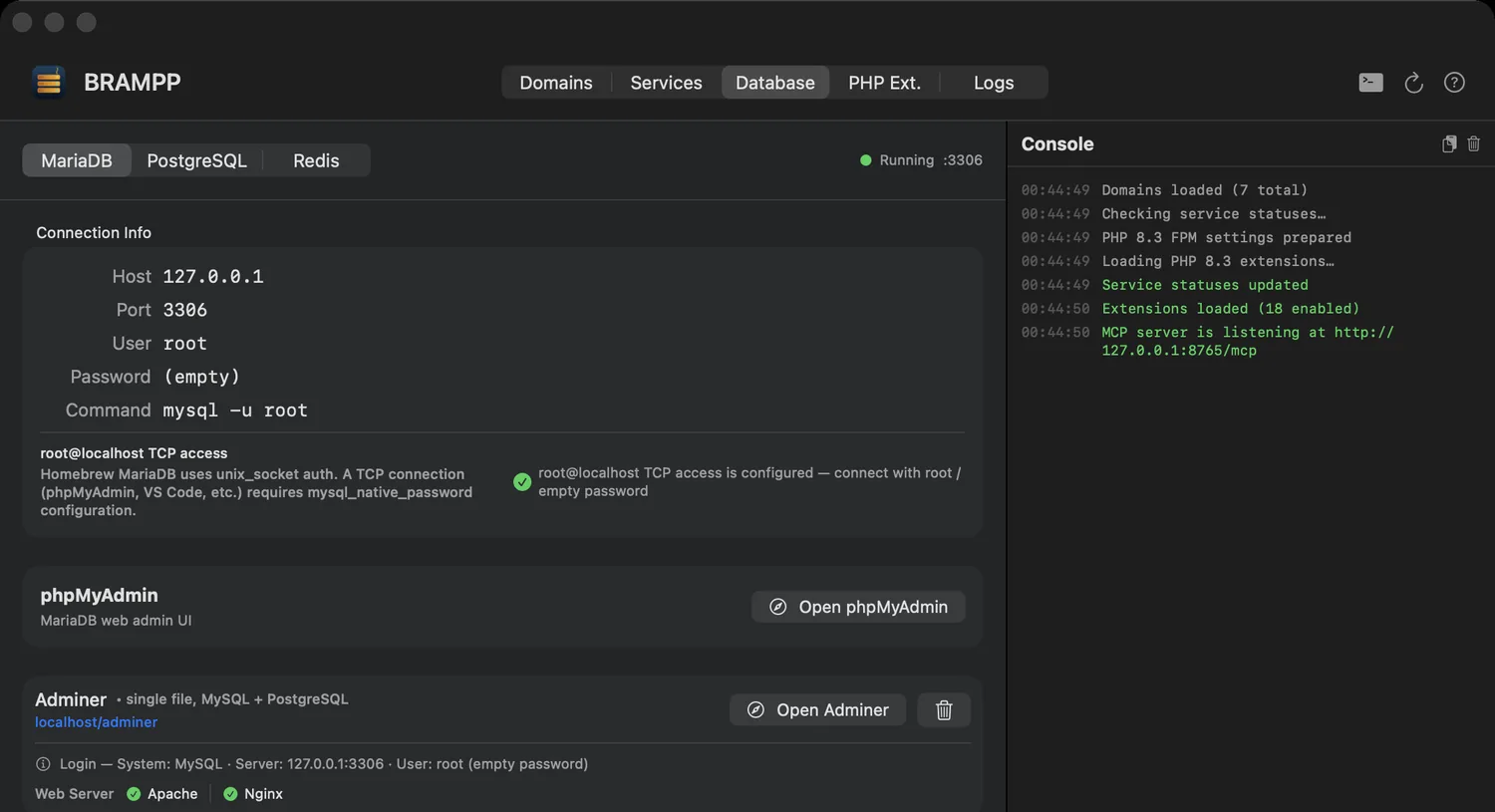Click the green TCP access configured checkmark
The image size is (1495, 812).
click(x=522, y=482)
